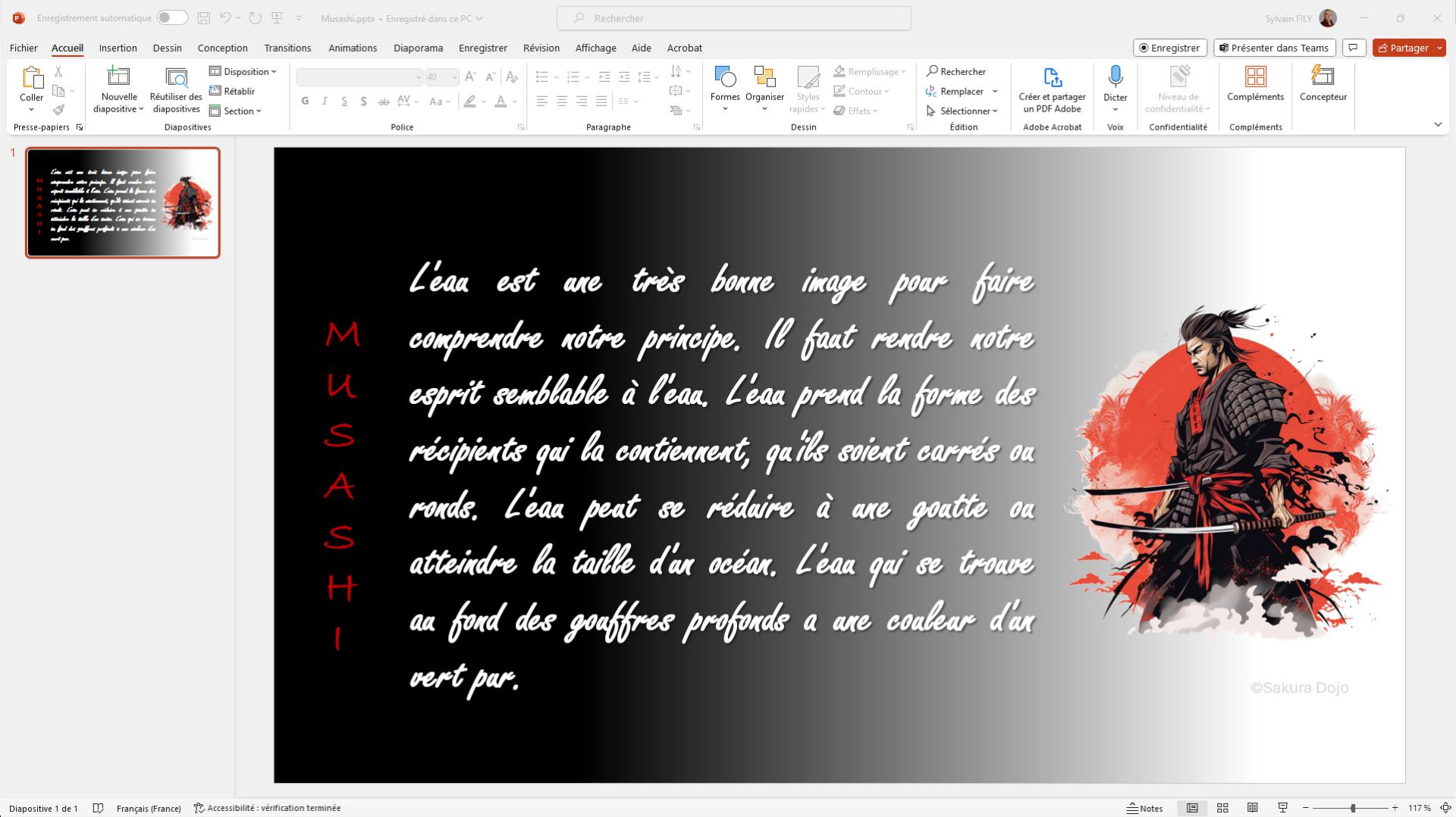Open Police dialog launcher

coord(521,127)
